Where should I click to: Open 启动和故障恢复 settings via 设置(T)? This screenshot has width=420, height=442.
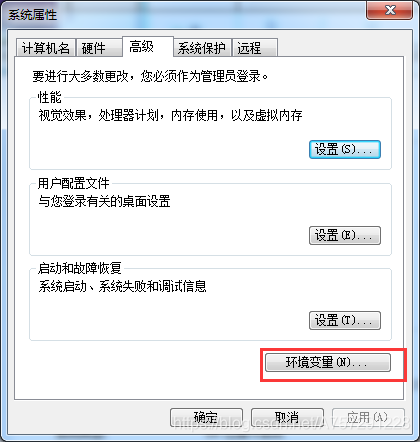345,320
